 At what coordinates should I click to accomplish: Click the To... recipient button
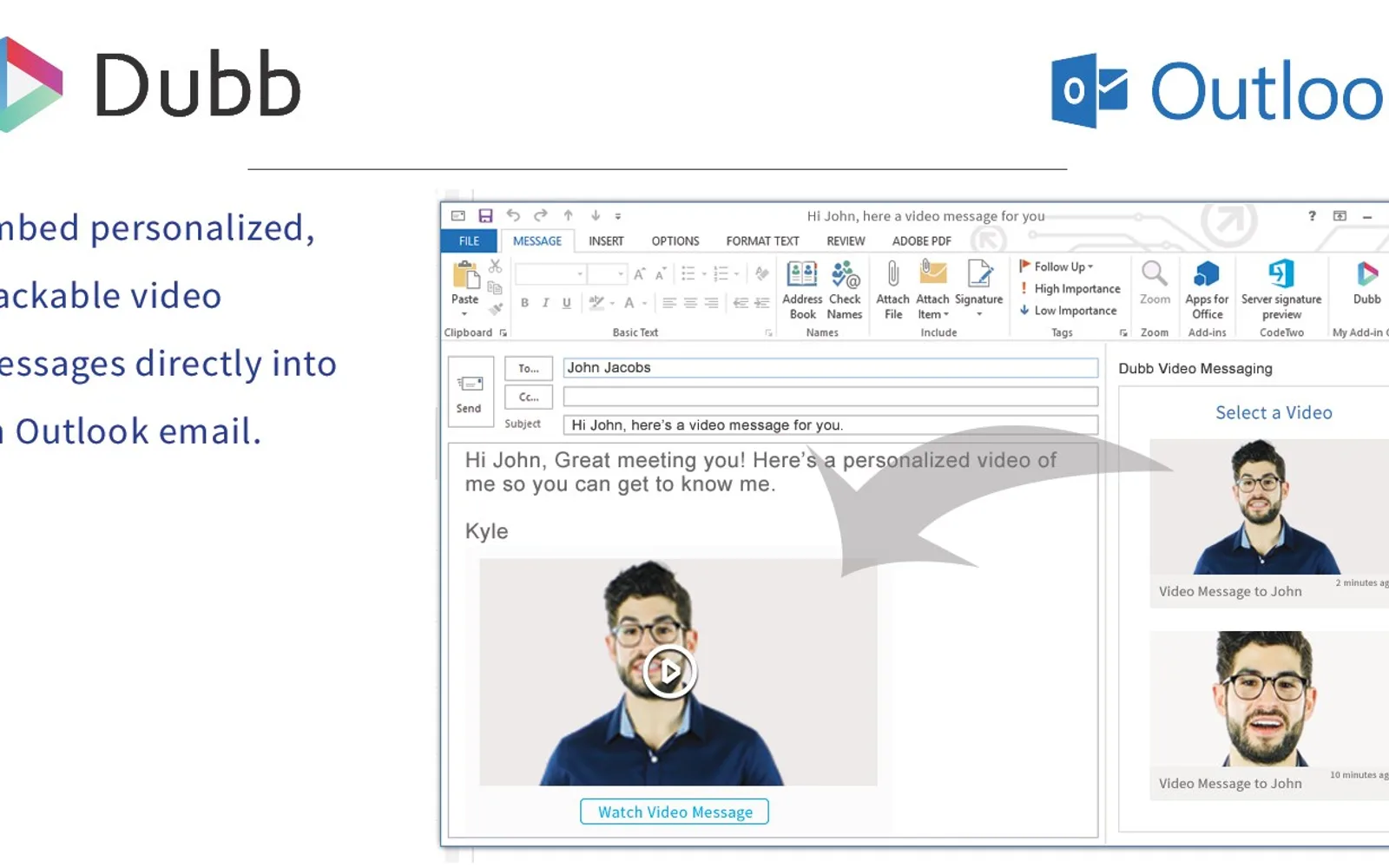(x=529, y=368)
